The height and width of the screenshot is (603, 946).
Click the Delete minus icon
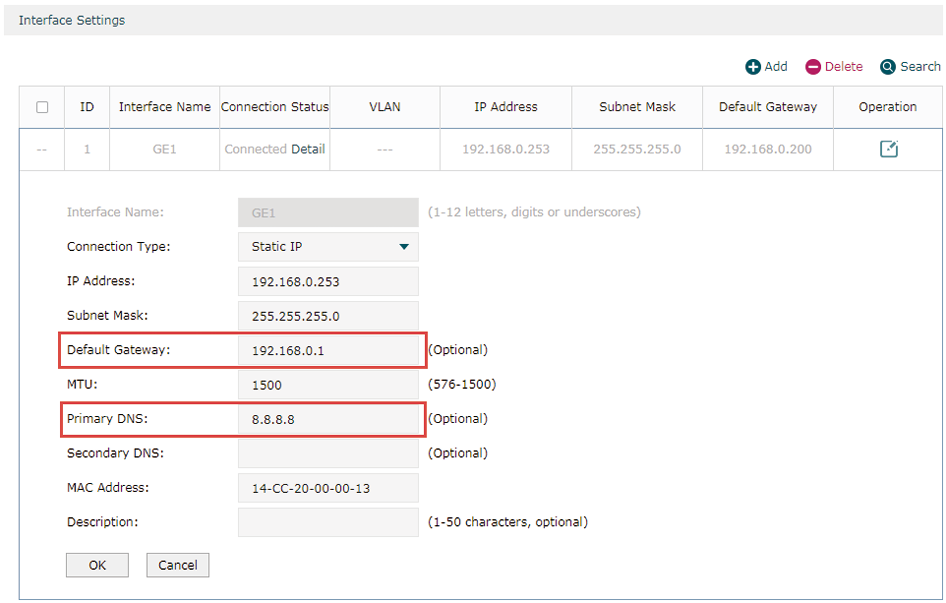tap(813, 67)
